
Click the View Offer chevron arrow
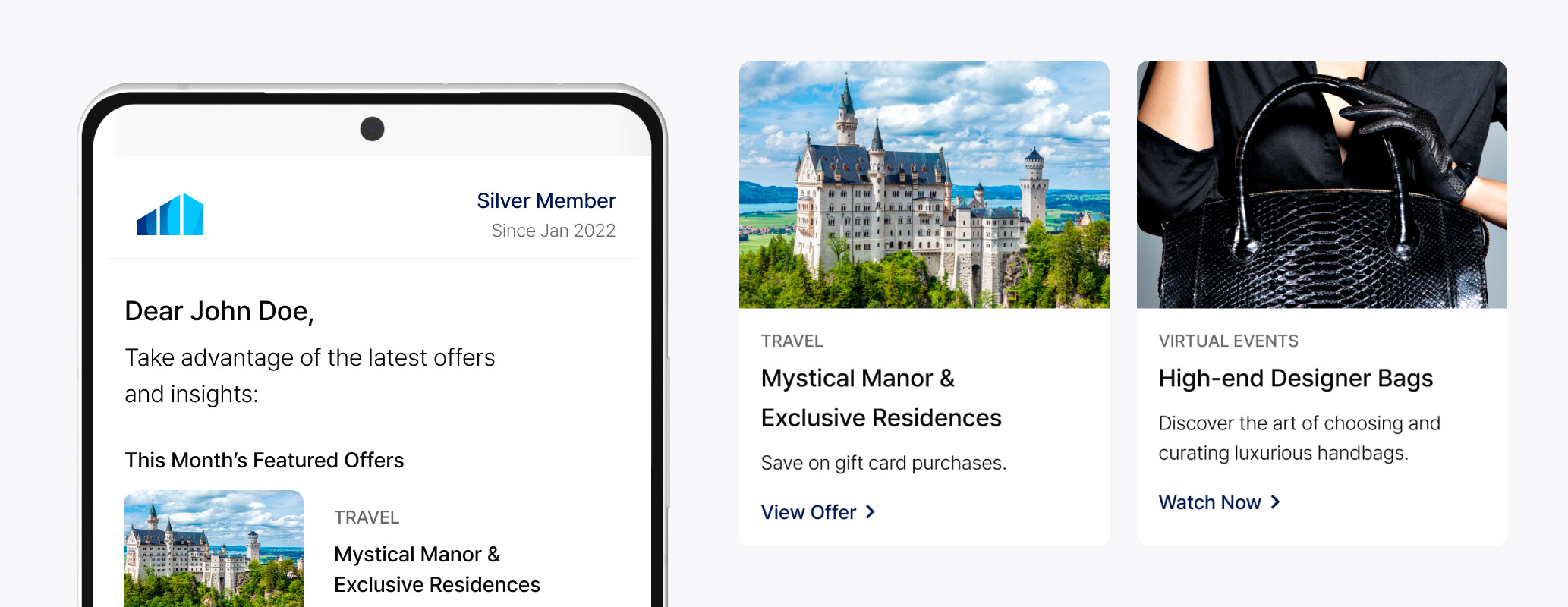[x=871, y=512]
